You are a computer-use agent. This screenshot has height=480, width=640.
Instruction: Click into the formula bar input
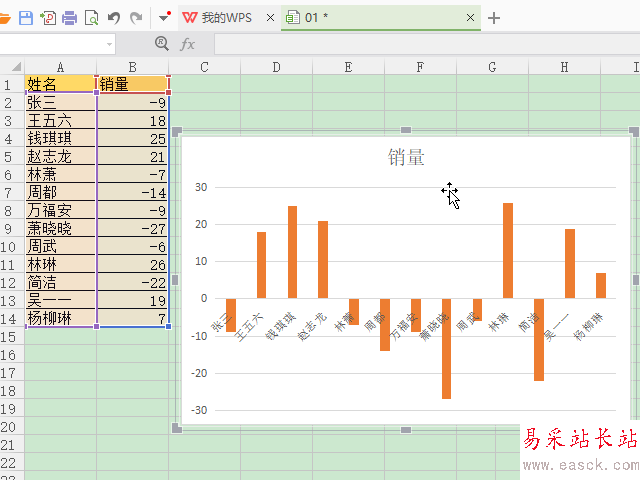pos(427,44)
